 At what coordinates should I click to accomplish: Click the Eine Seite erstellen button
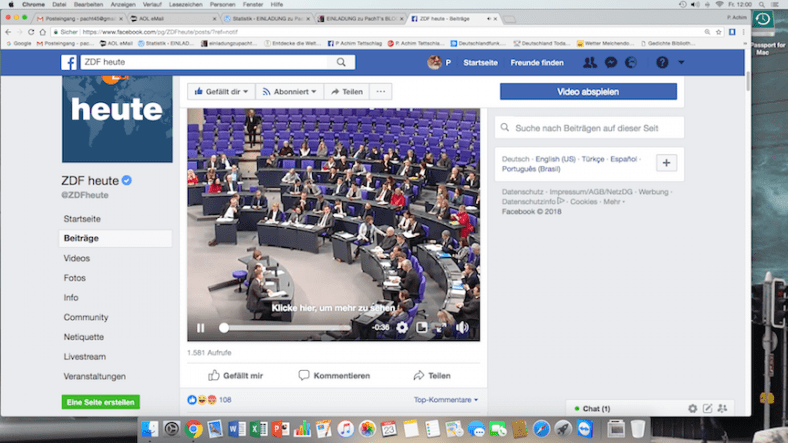click(100, 402)
